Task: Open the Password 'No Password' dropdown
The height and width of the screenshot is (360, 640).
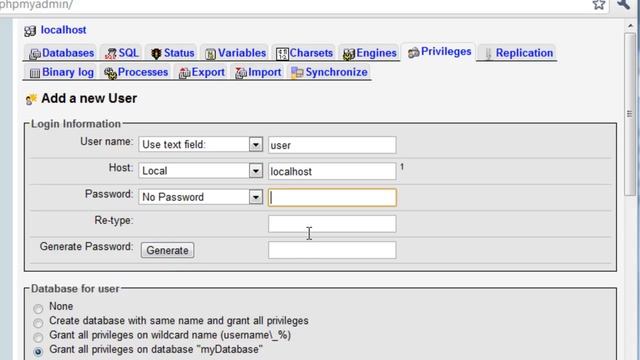Action: point(200,197)
